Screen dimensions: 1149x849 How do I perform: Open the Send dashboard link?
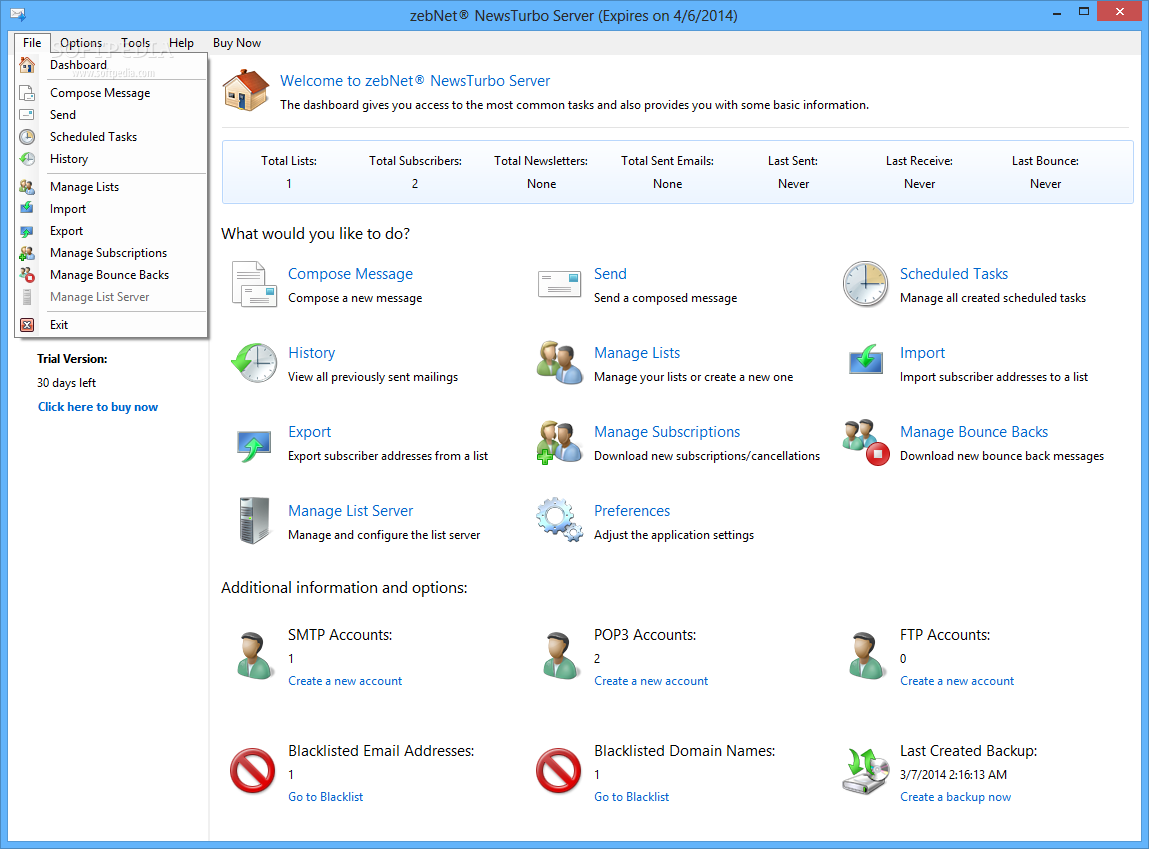[x=610, y=274]
